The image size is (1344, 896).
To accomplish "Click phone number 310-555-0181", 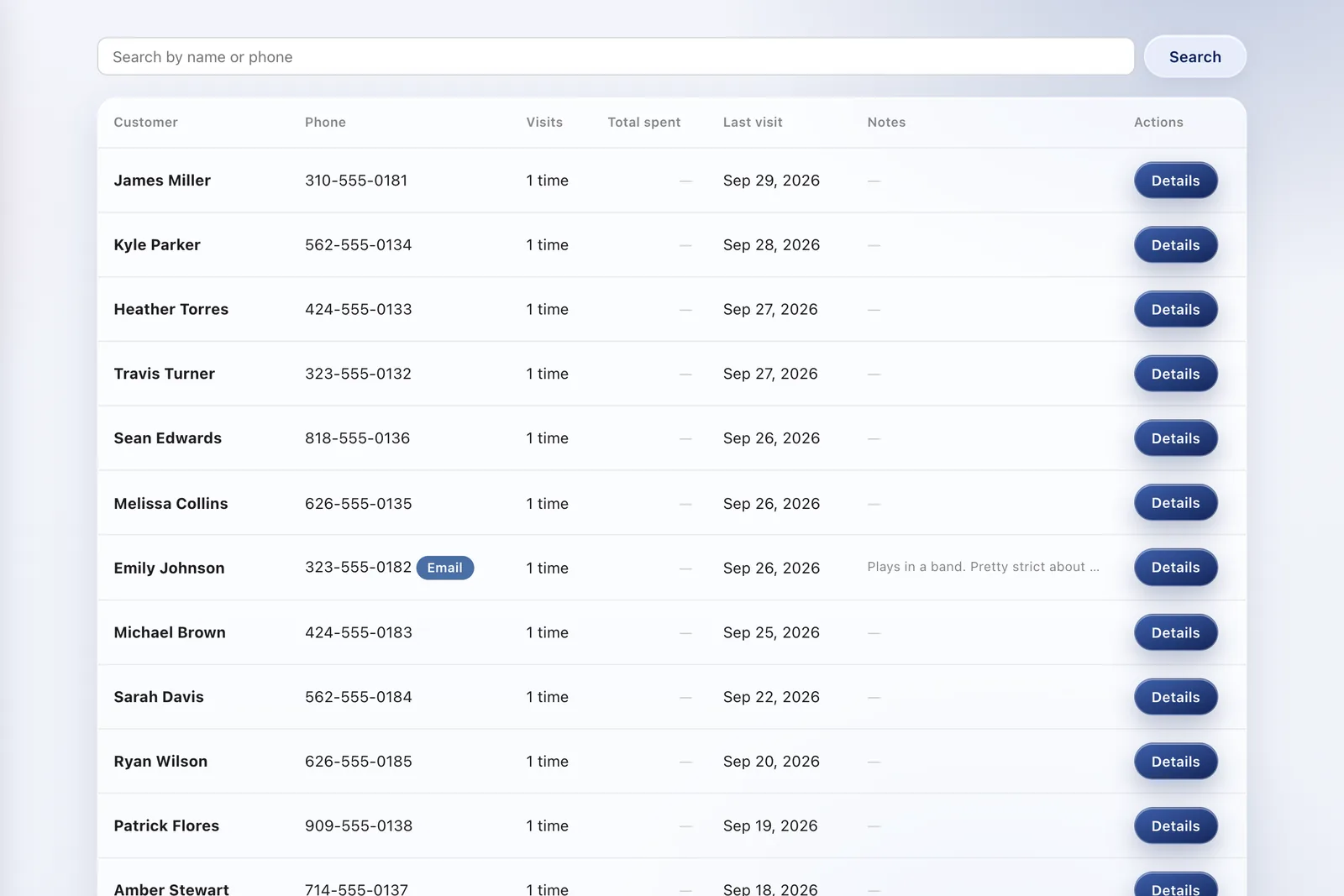I will coord(356,181).
